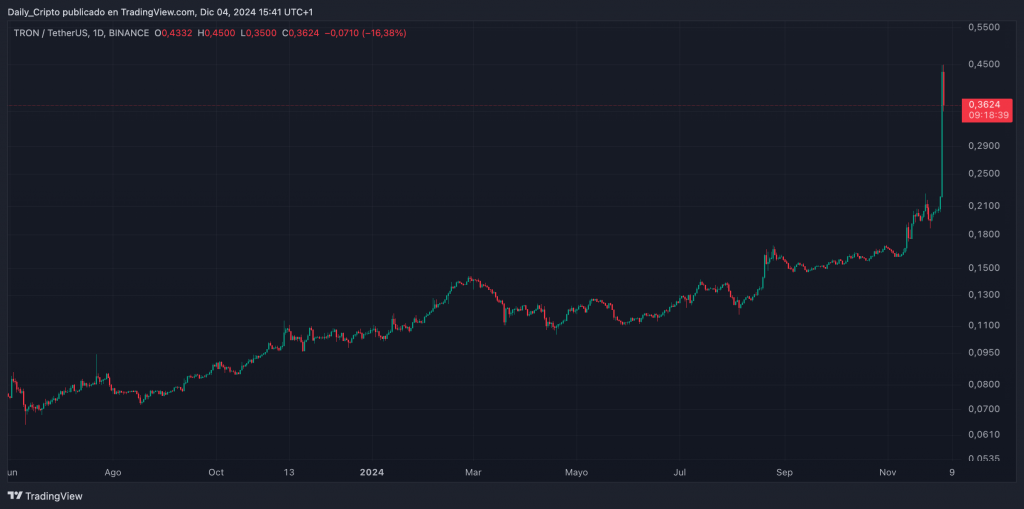Screen dimensions: 1024x509
Task: Click the 2024 year marker on time axis
Action: pyautogui.click(x=372, y=472)
